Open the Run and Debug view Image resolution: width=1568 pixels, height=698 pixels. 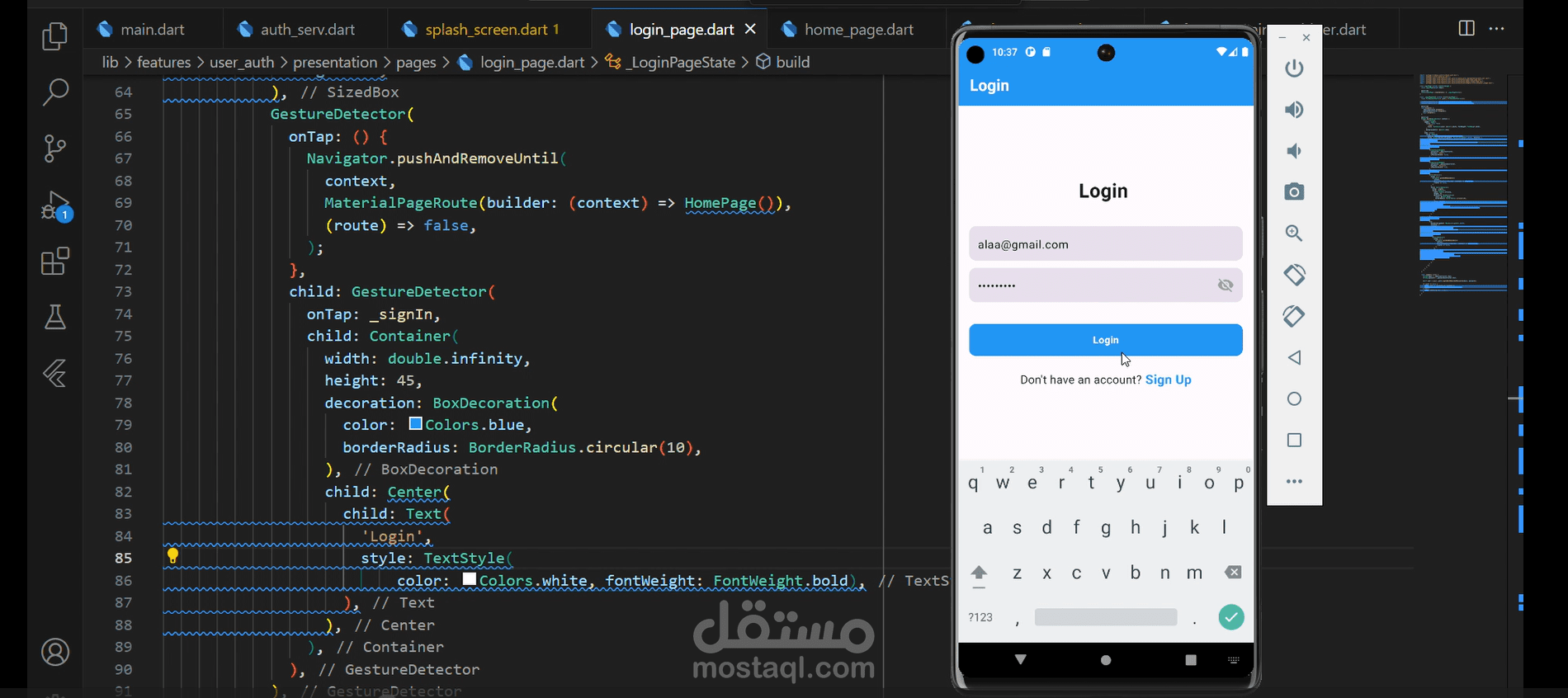56,206
